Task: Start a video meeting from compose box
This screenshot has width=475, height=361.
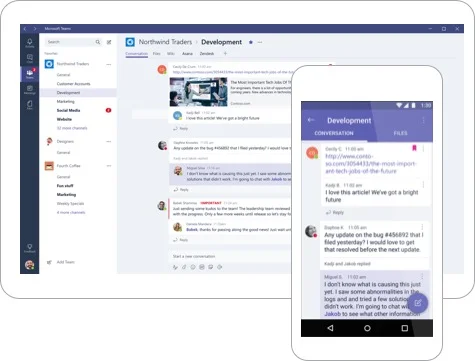Action: 220,267
